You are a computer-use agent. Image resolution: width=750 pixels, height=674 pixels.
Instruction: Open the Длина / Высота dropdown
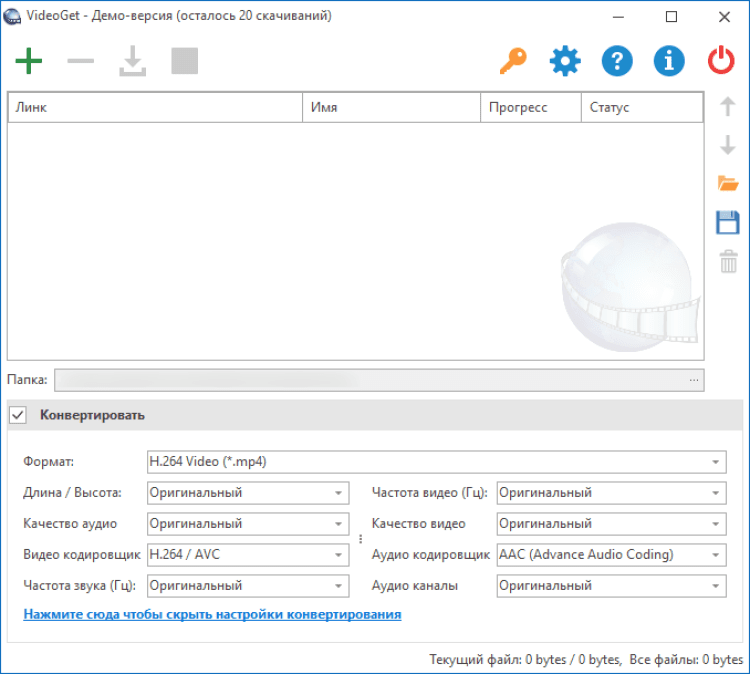click(x=248, y=493)
